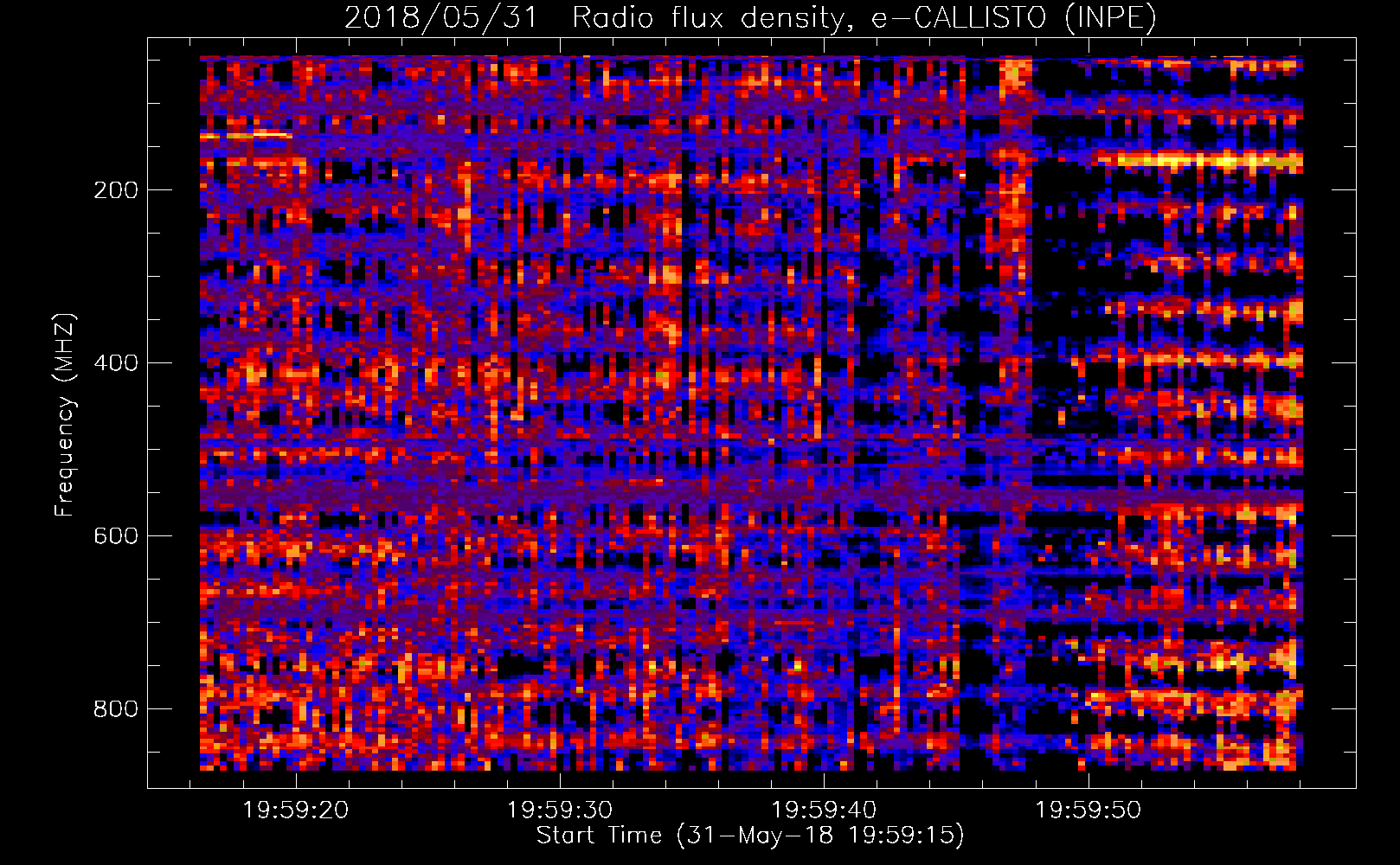Click the 19:59:40 time tick label

[x=824, y=811]
